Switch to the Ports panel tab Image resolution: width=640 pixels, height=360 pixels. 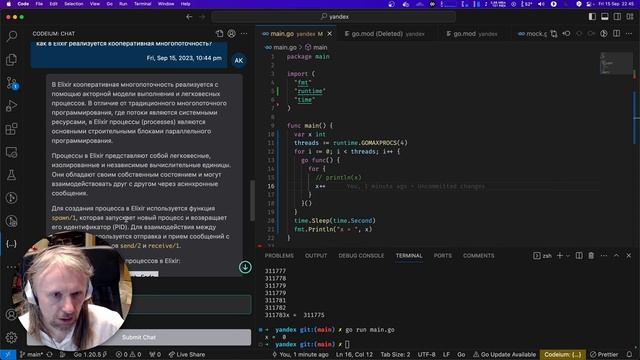443,256
